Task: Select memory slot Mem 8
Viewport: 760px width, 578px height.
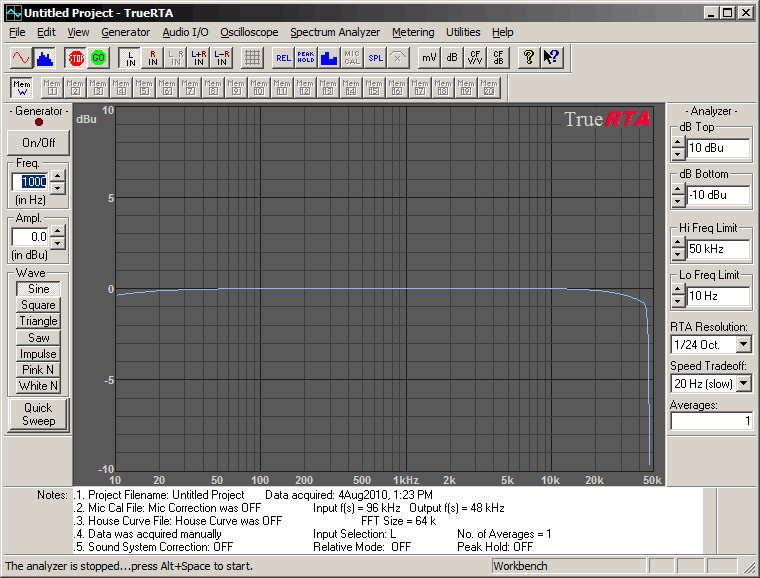Action: pos(213,88)
